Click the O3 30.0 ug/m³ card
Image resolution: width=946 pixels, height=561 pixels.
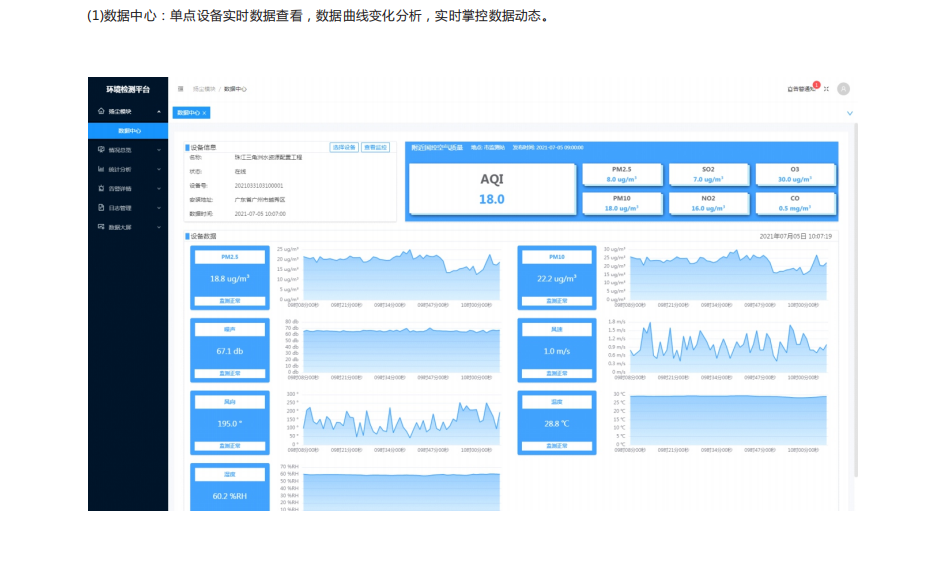[795, 174]
